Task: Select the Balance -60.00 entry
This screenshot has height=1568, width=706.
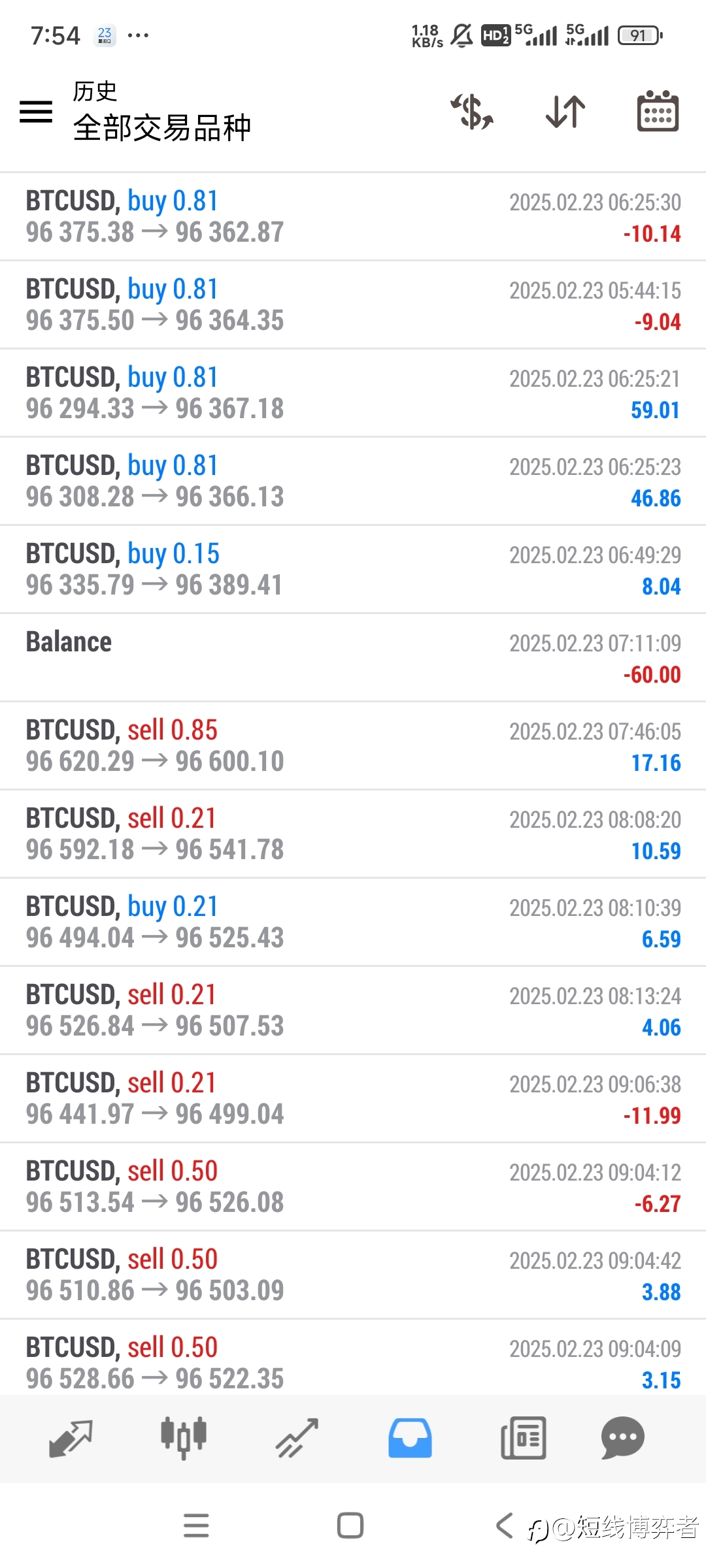Action: (353, 658)
